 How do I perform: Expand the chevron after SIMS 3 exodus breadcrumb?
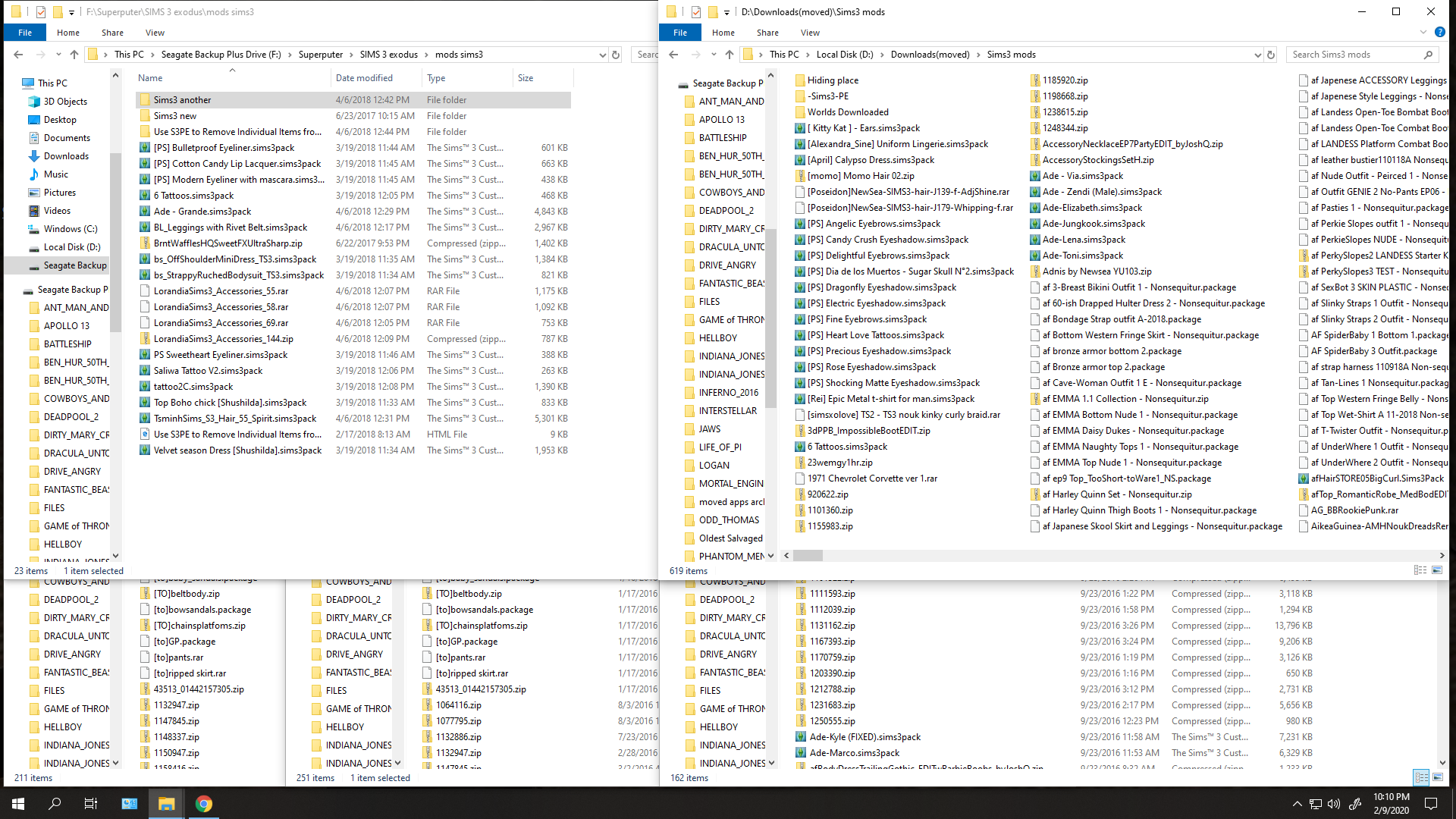(x=426, y=55)
